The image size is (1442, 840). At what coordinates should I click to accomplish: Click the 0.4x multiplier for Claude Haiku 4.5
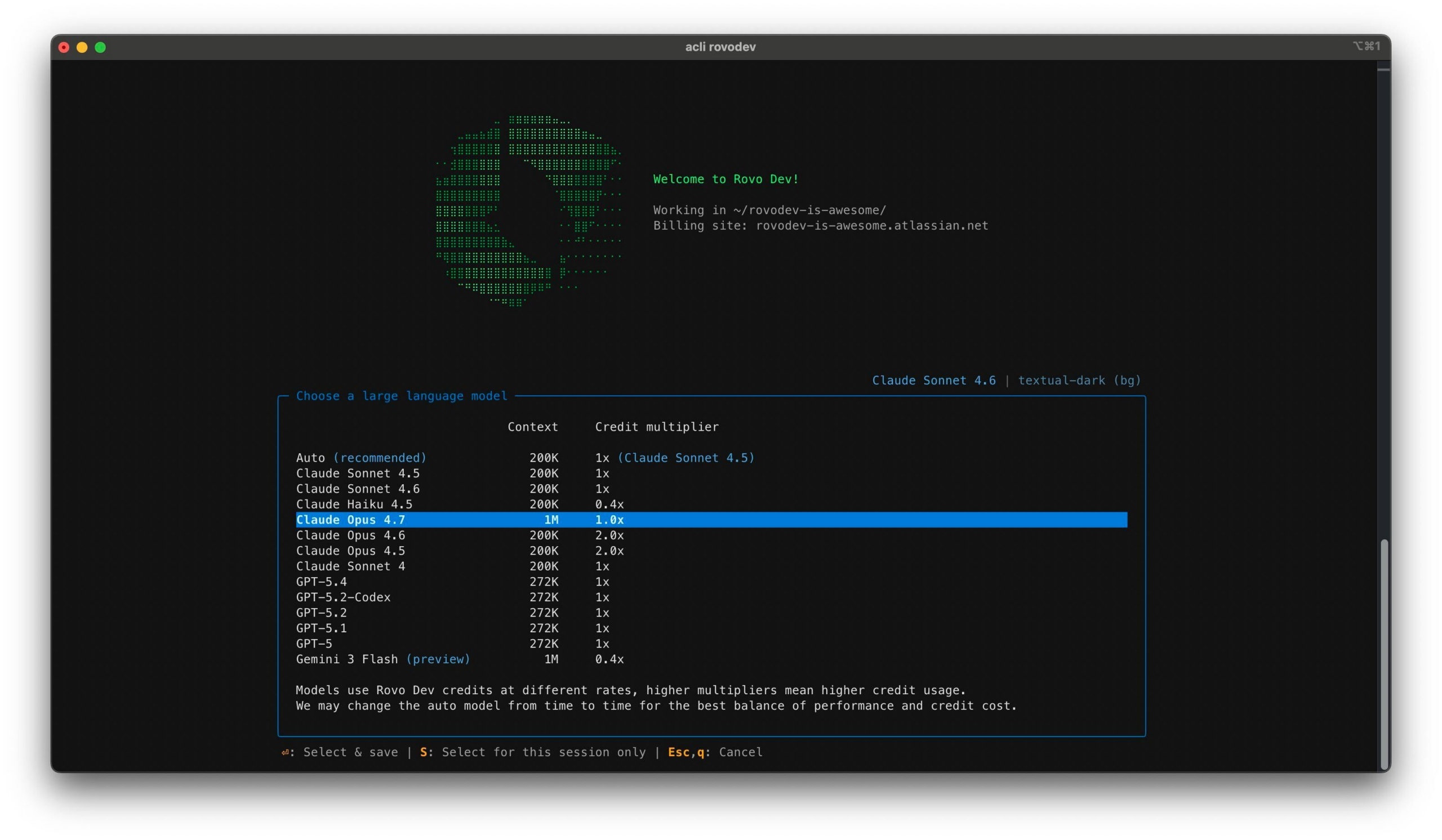coord(609,504)
